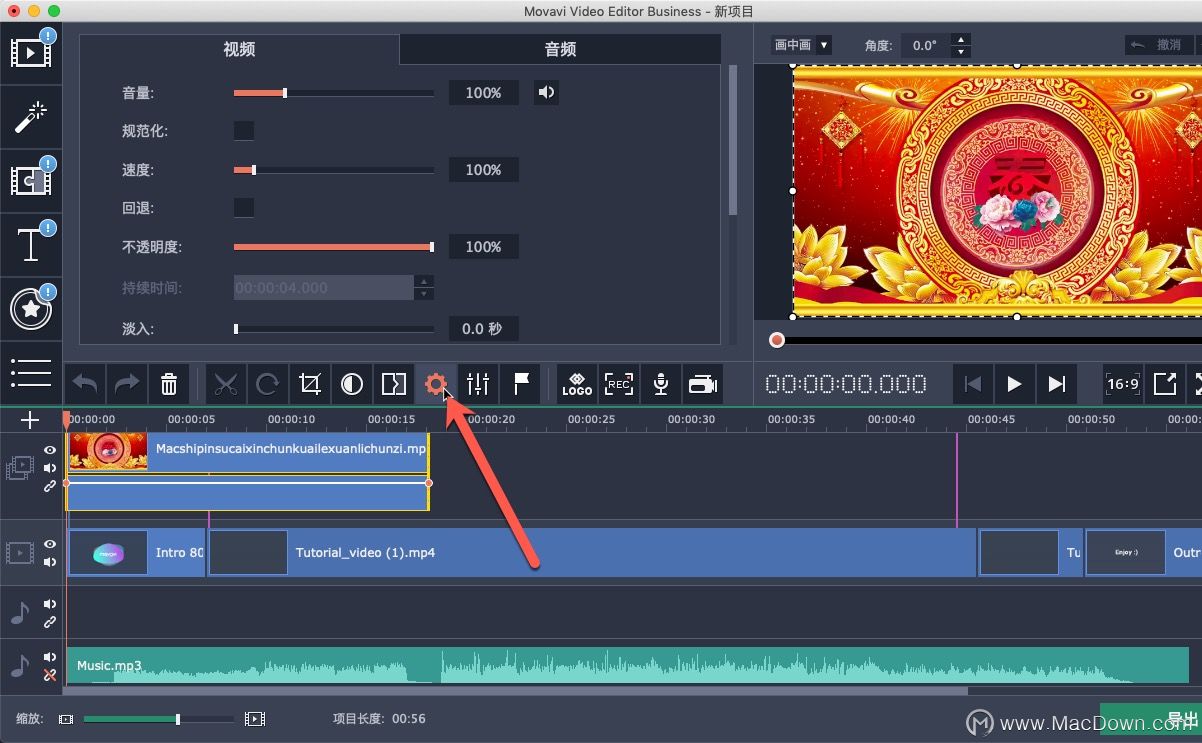Adjust the 不透明度 opacity slider
Screen dimensions: 1202x743
(334, 247)
